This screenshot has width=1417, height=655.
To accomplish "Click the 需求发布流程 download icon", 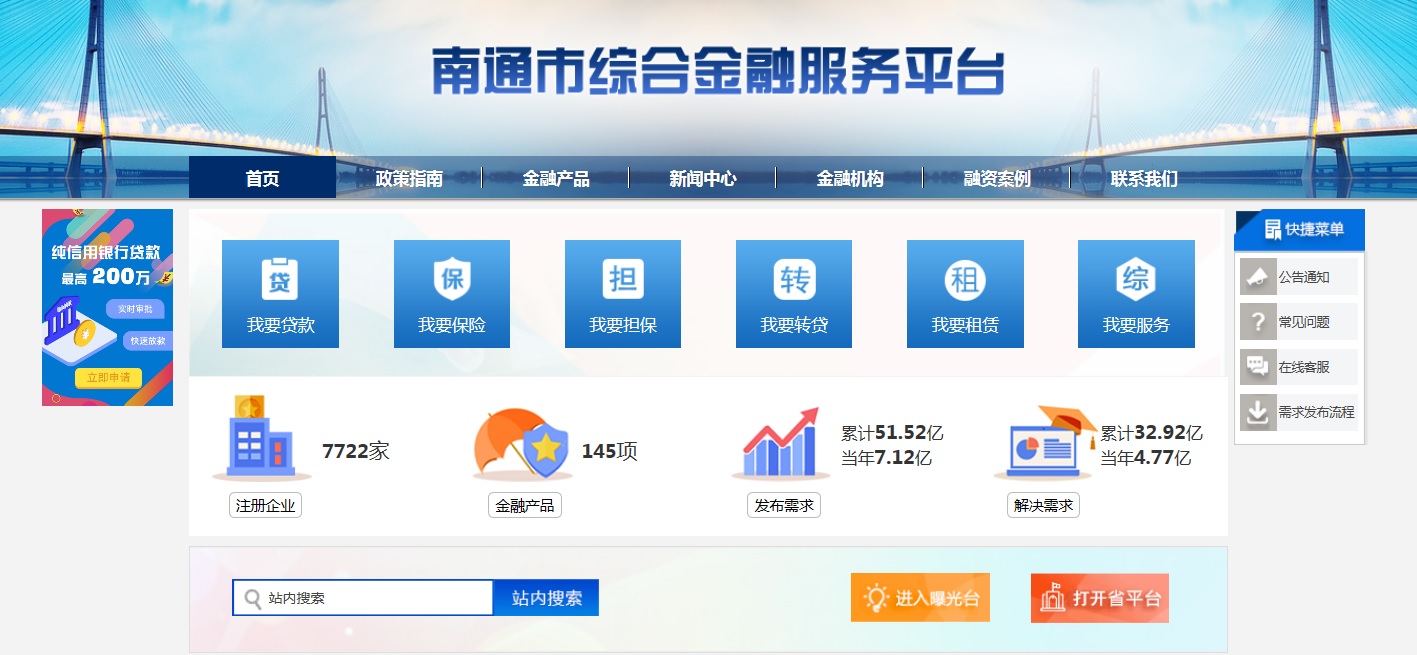I will tap(1258, 412).
